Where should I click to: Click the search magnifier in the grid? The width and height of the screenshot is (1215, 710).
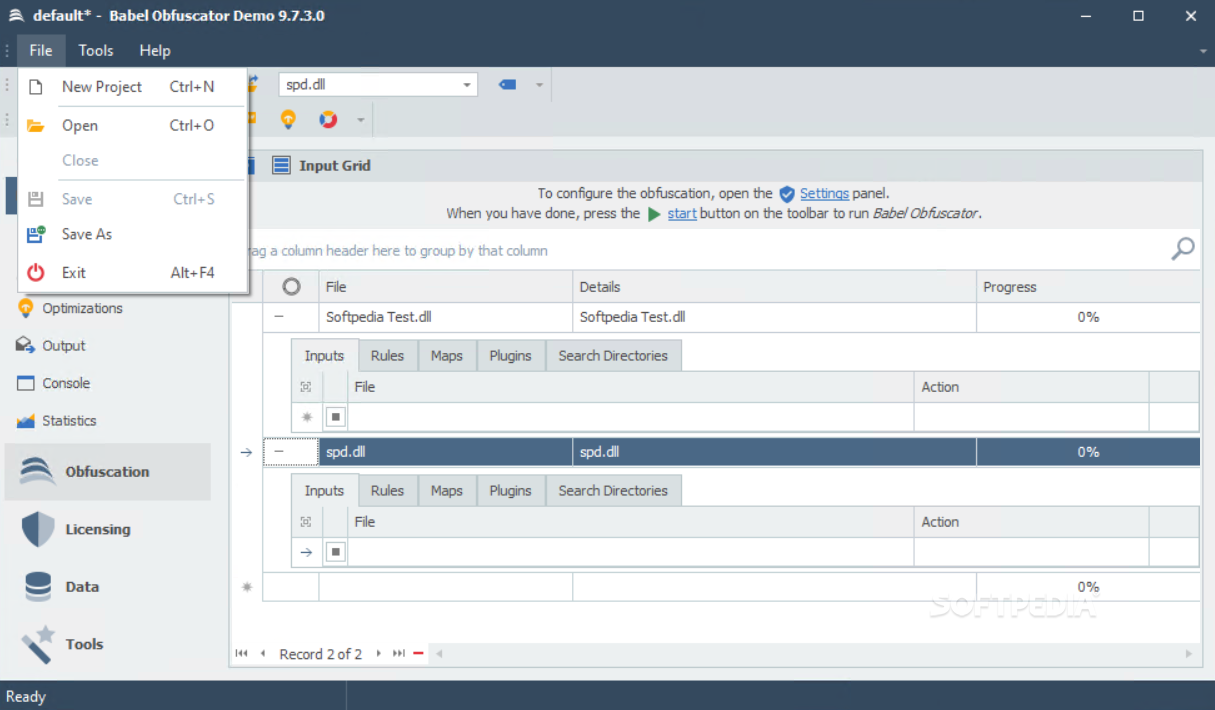pyautogui.click(x=1182, y=249)
